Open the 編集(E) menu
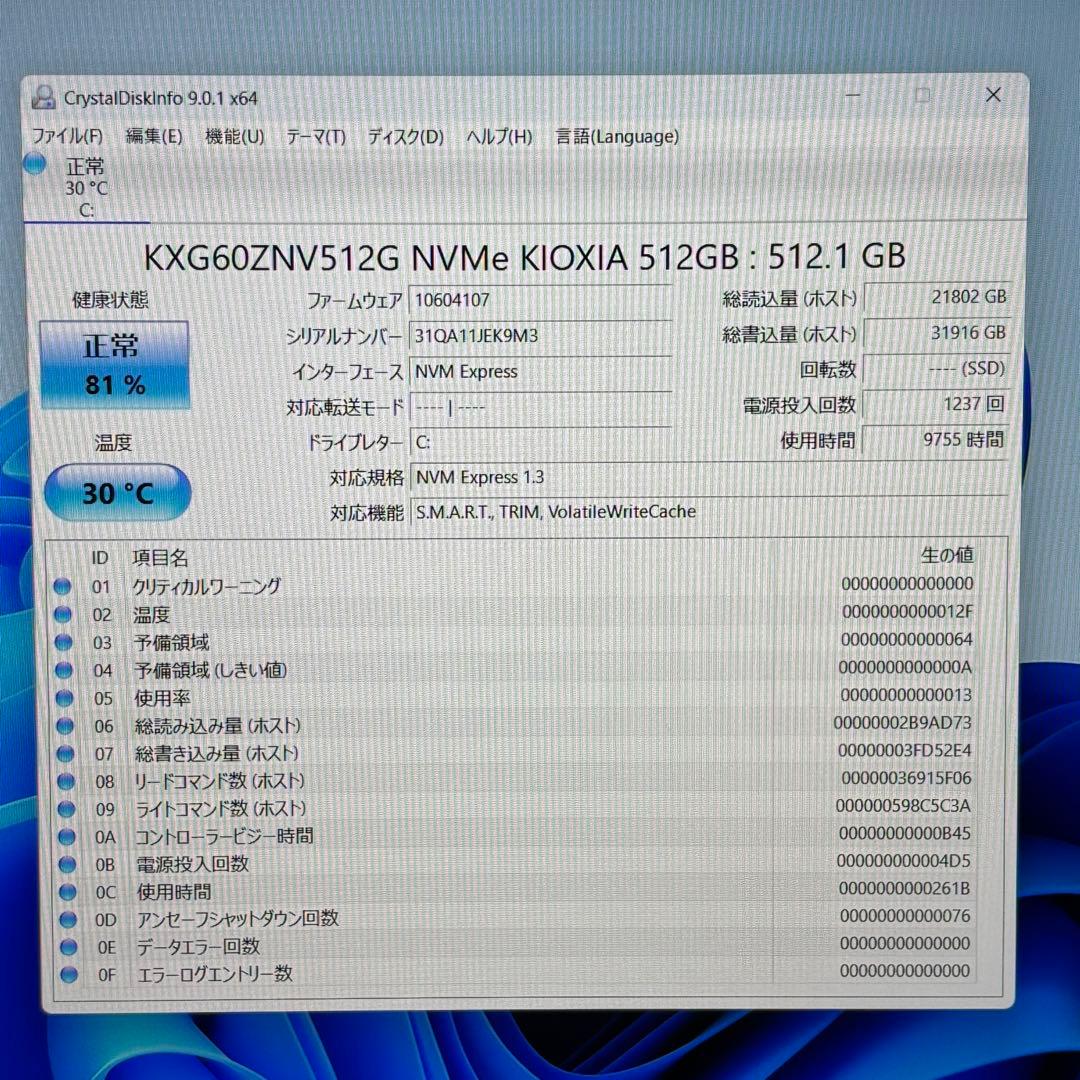Viewport: 1080px width, 1080px height. (154, 136)
